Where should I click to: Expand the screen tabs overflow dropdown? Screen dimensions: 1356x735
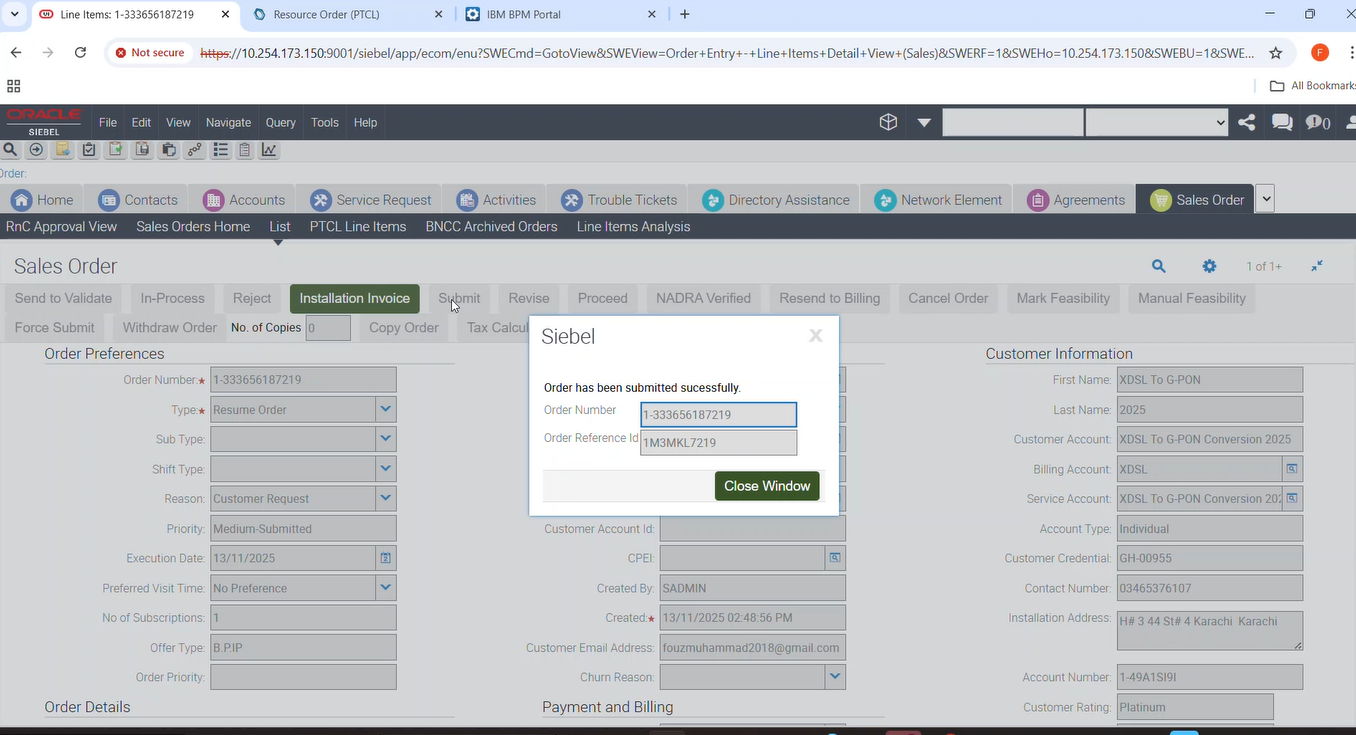coord(1265,199)
